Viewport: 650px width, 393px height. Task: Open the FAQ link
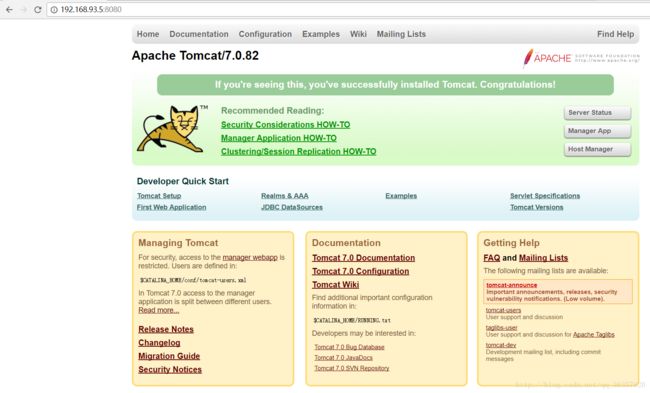coord(492,258)
